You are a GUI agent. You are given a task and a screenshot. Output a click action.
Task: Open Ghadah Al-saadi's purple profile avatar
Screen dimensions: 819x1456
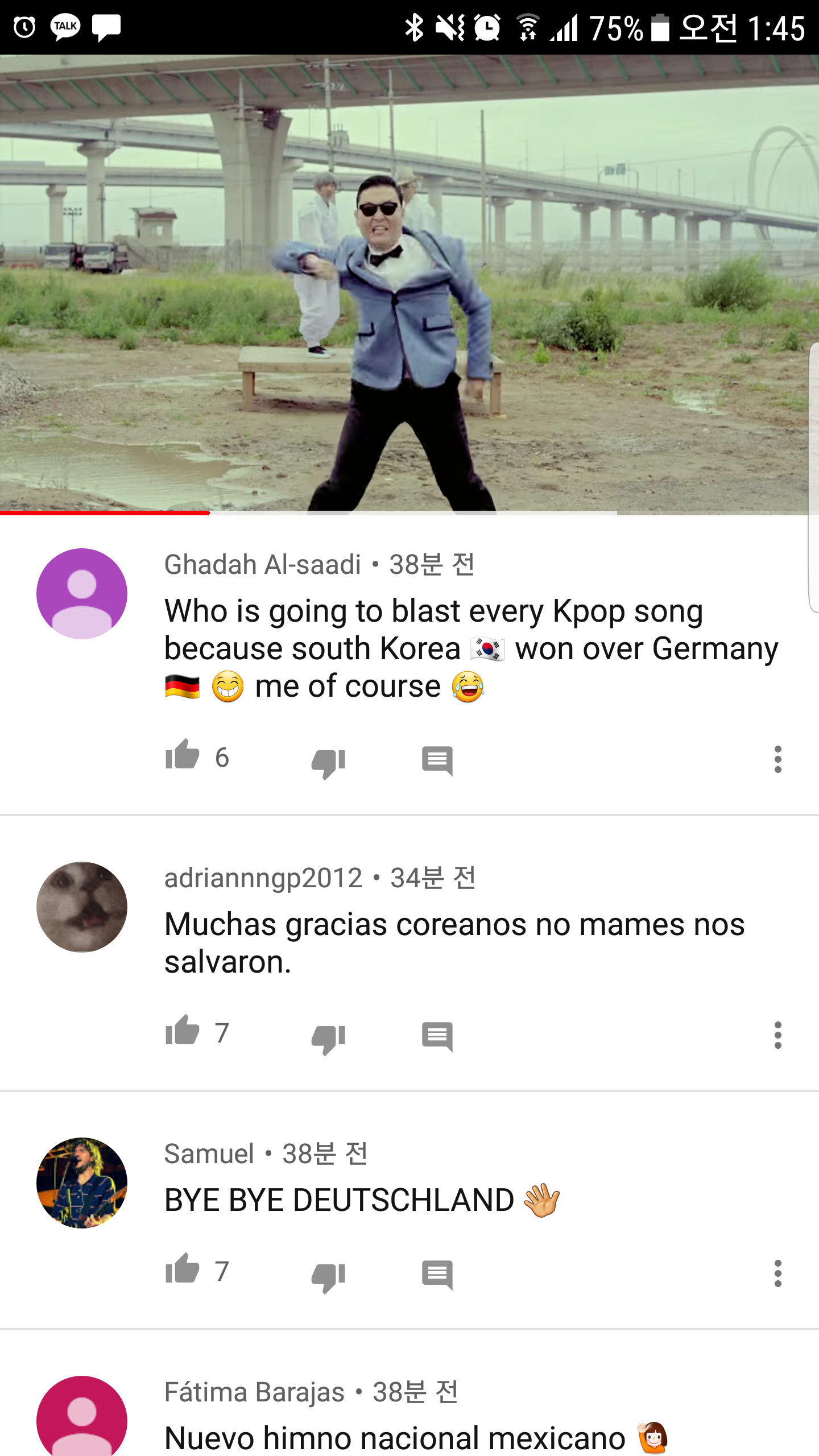click(x=82, y=593)
